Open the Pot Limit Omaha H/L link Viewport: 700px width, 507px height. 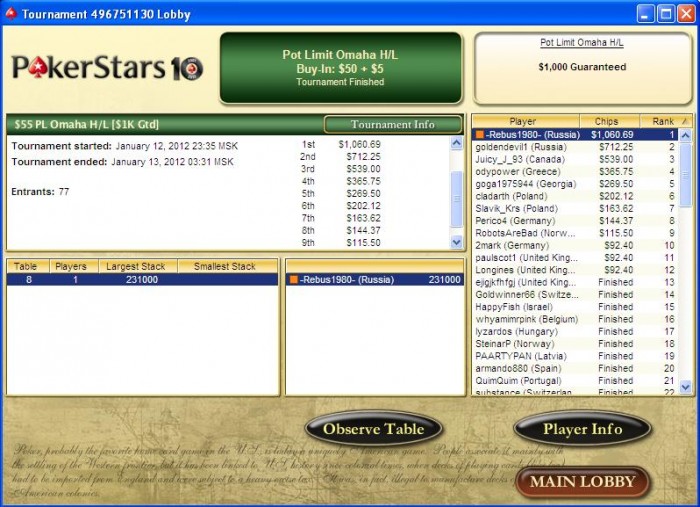pyautogui.click(x=582, y=42)
